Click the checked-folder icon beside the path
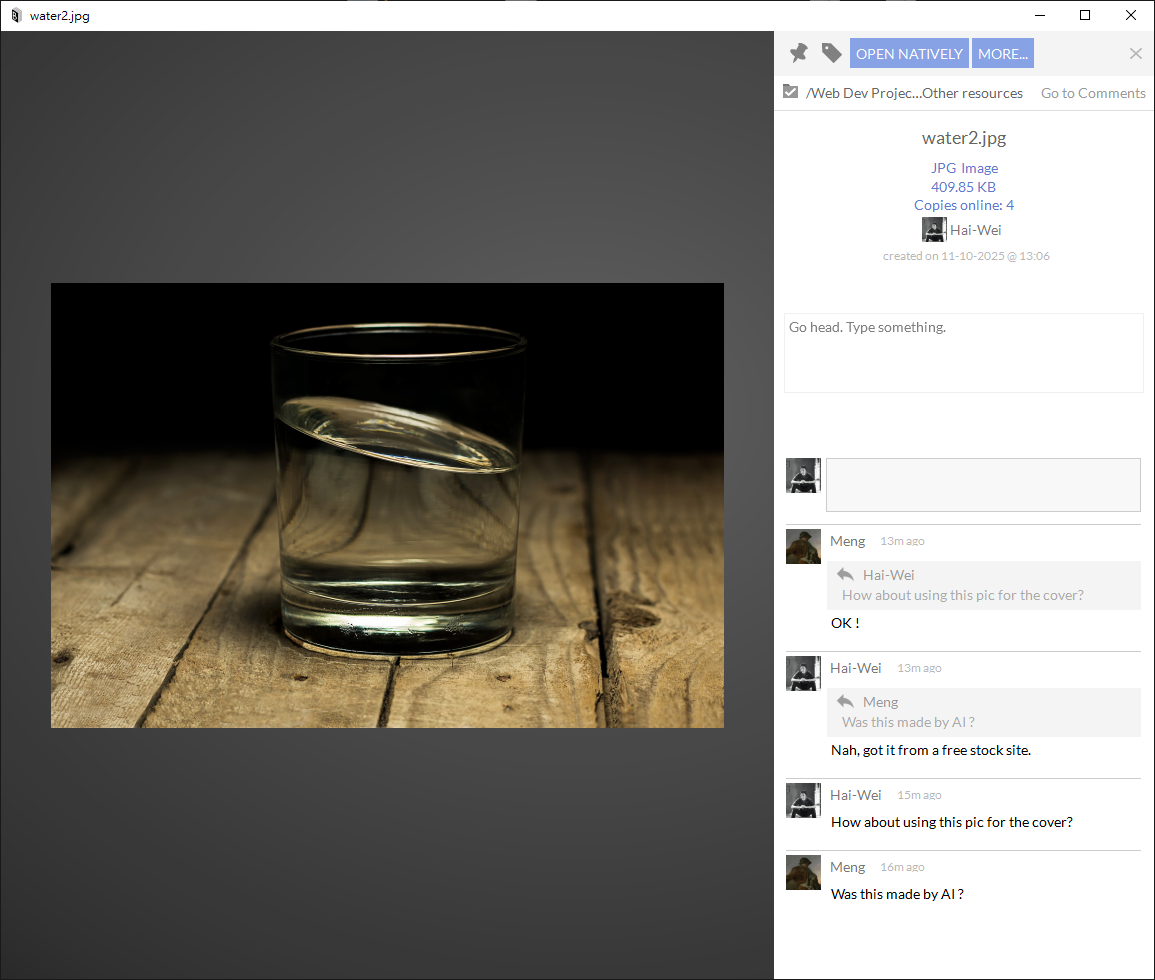 (791, 92)
